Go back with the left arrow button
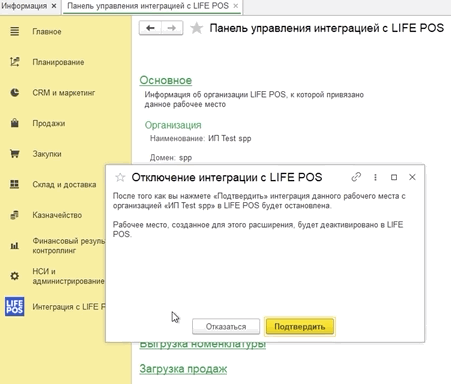The width and height of the screenshot is (451, 384). pos(150,28)
